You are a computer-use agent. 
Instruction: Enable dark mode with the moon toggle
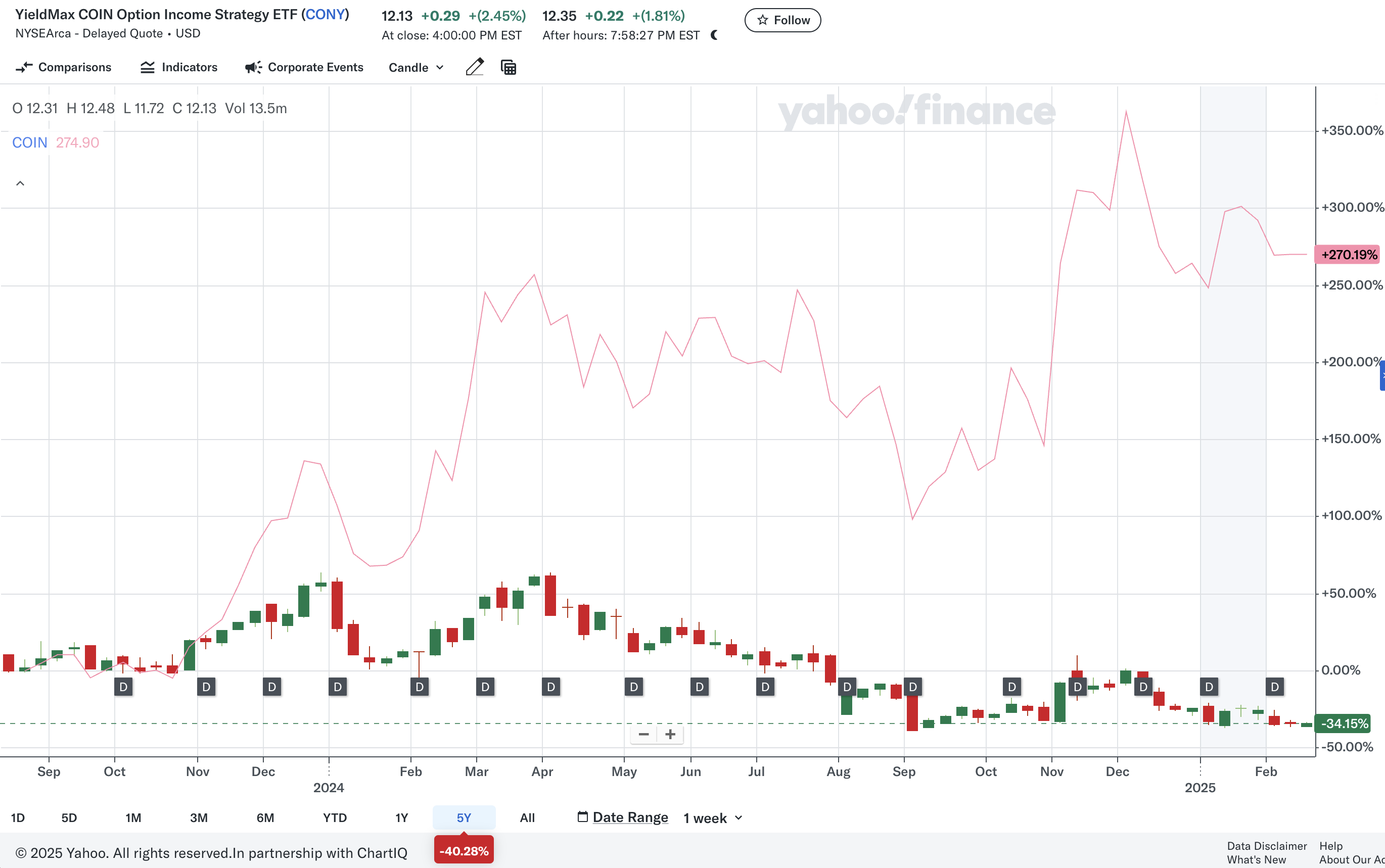714,35
